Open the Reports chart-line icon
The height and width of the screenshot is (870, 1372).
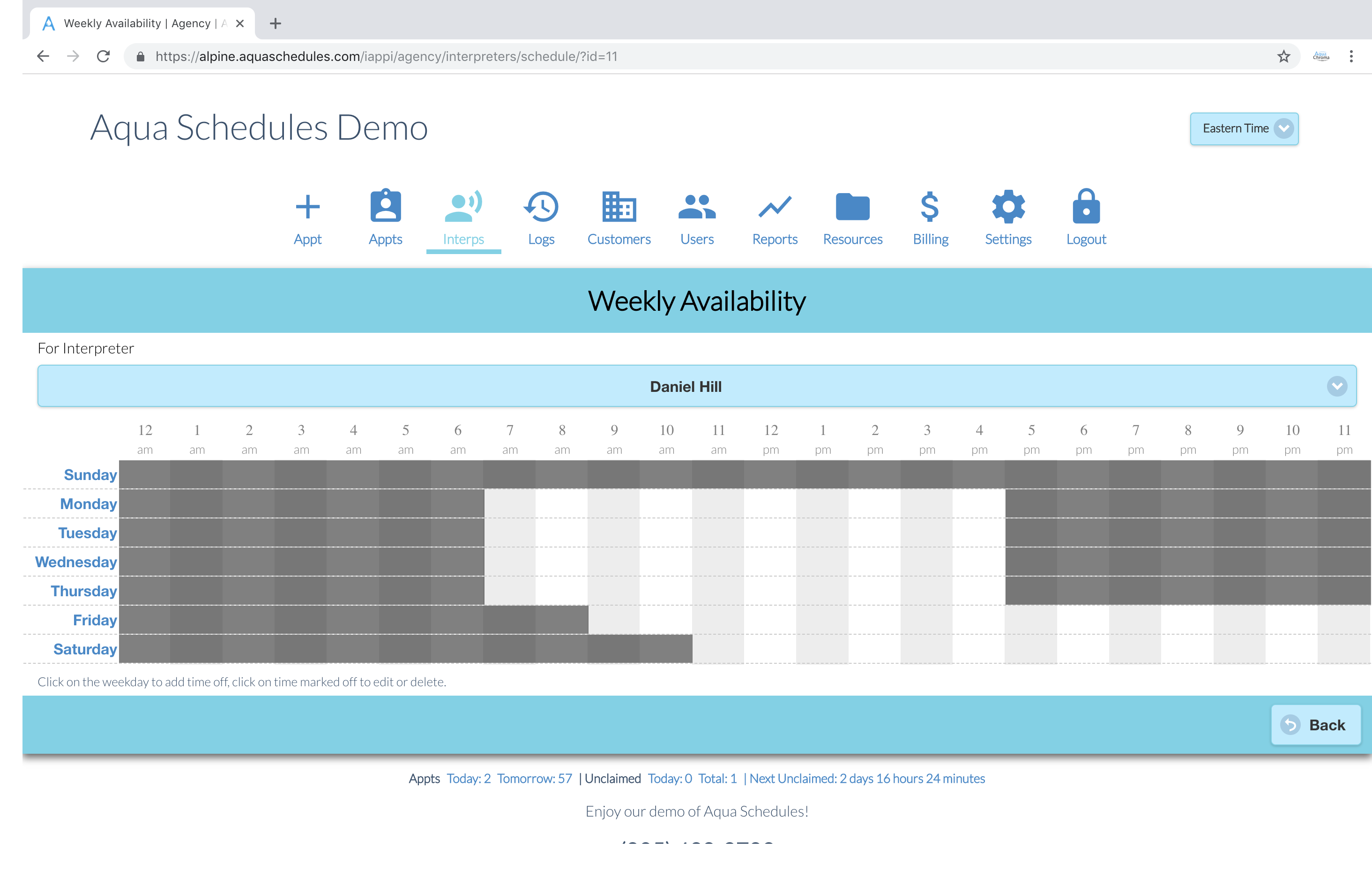coord(775,206)
